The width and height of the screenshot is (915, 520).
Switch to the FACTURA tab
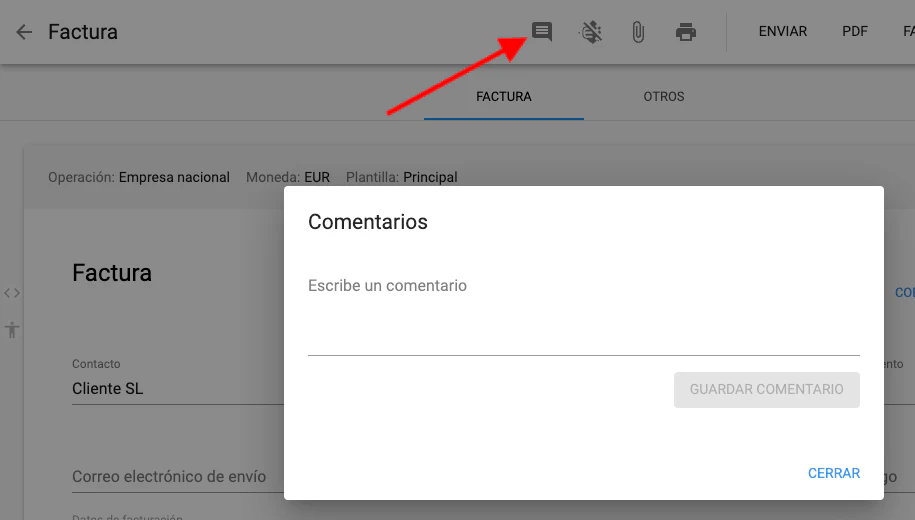pos(504,97)
